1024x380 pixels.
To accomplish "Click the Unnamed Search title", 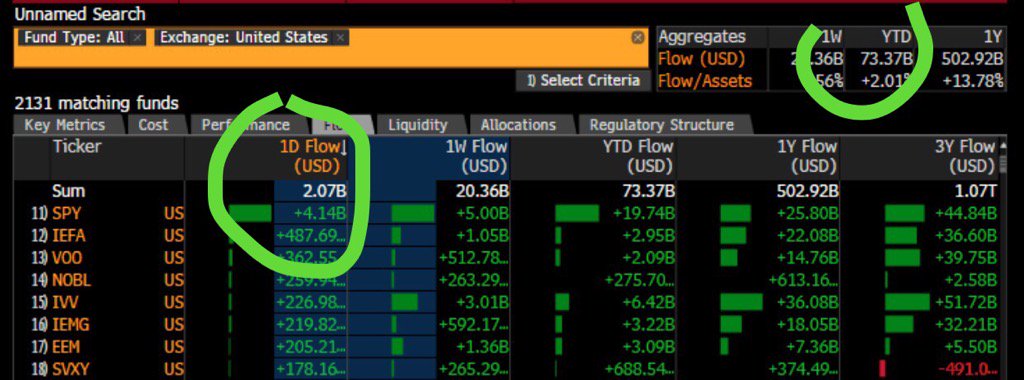I will pos(80,14).
